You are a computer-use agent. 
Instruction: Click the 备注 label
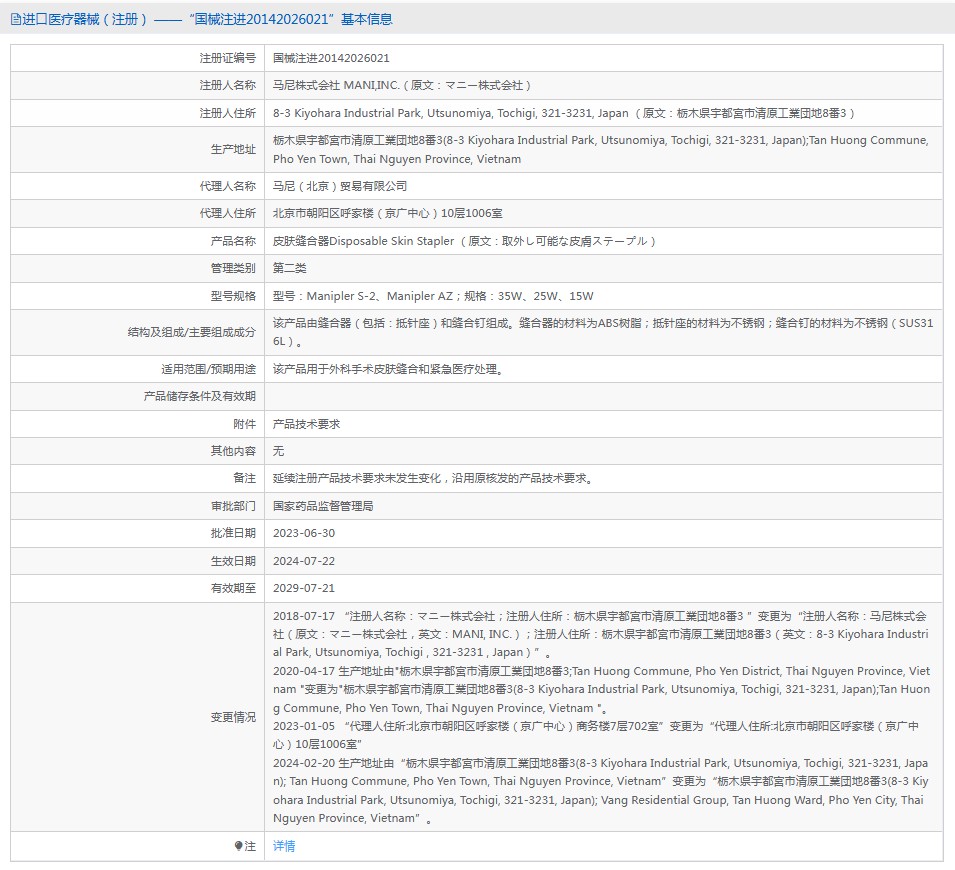click(x=245, y=478)
